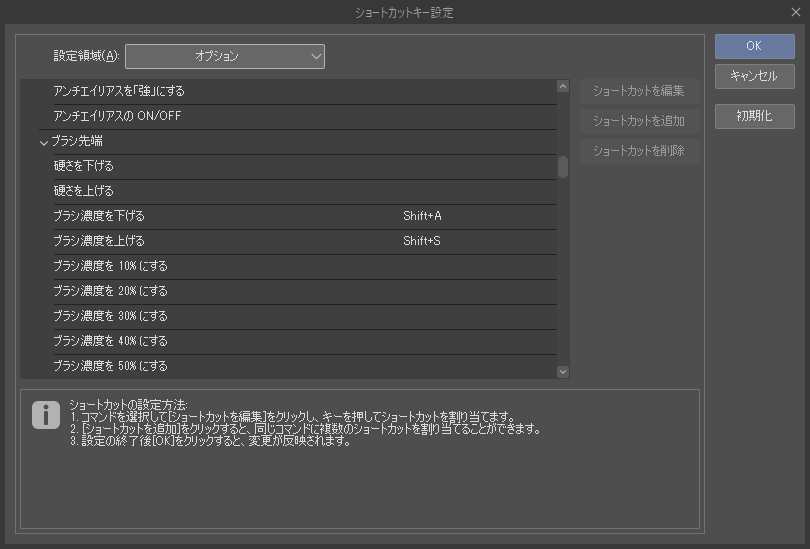Click the キャンセル button

[x=754, y=76]
